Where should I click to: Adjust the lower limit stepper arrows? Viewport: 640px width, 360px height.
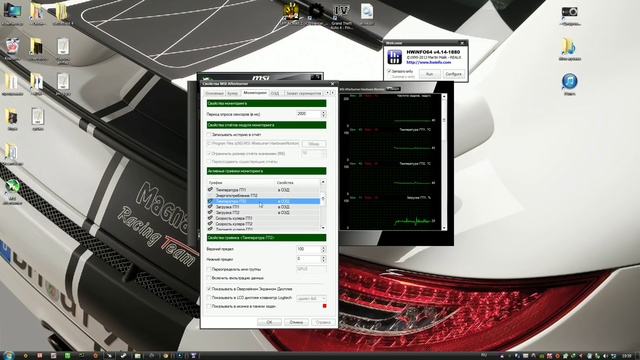[324, 259]
